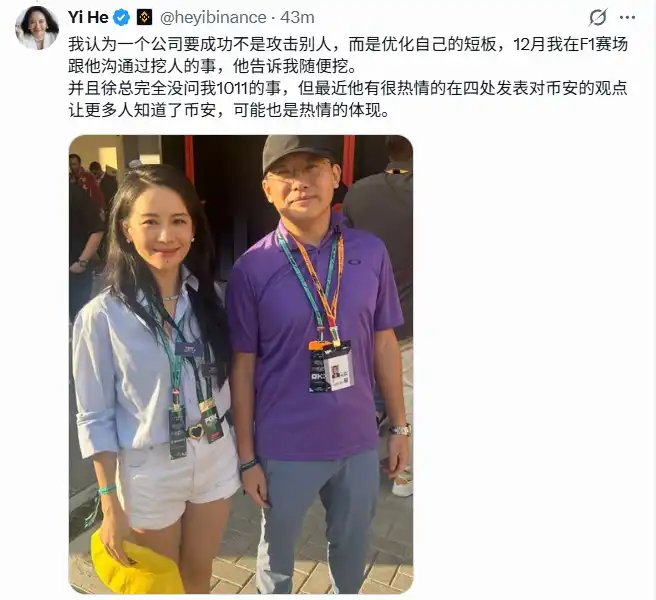Click the wristwatch in the photo

(x=400, y=429)
